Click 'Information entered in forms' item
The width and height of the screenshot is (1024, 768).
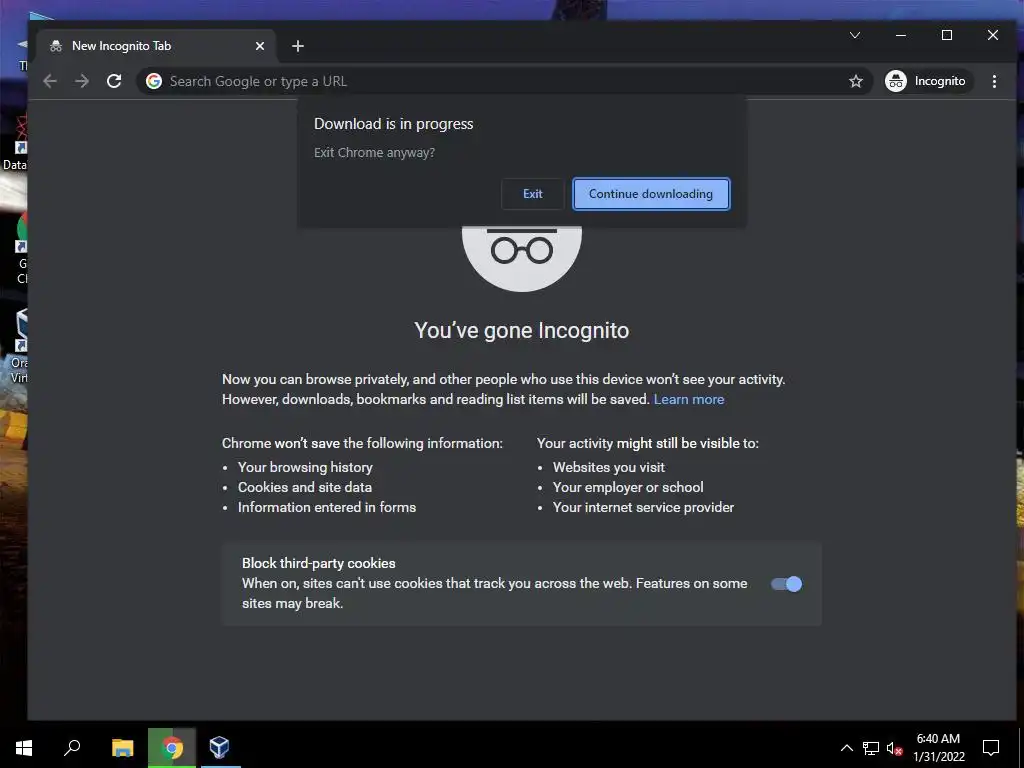pyautogui.click(x=327, y=507)
